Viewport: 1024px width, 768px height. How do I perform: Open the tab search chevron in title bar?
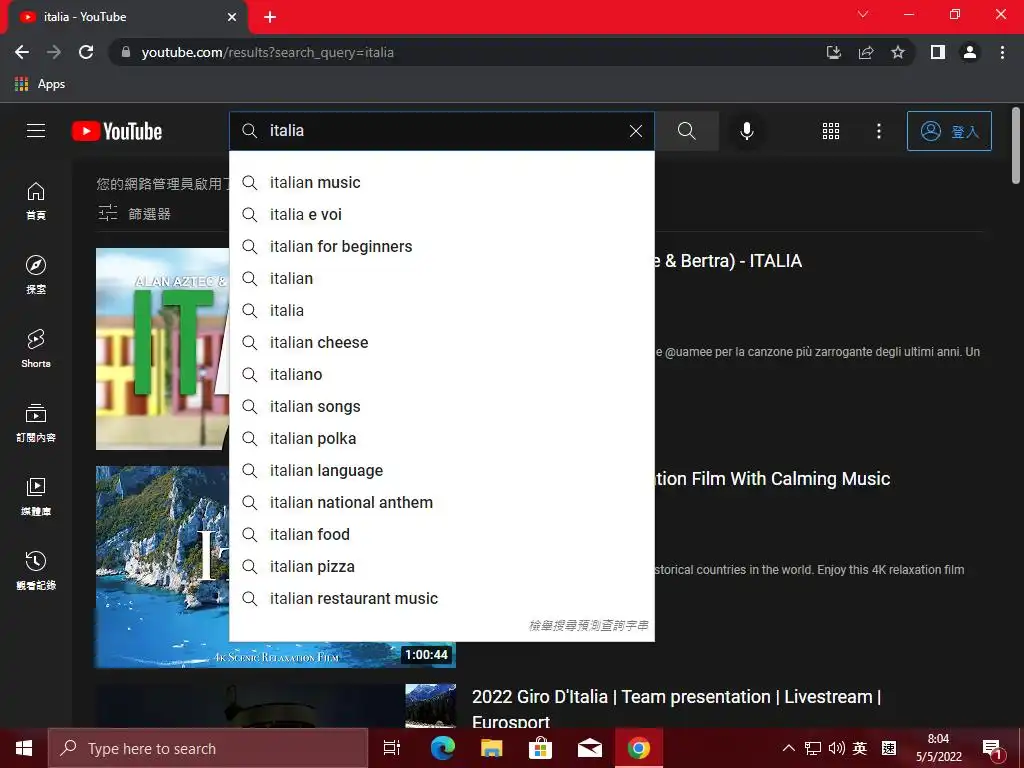pos(863,14)
